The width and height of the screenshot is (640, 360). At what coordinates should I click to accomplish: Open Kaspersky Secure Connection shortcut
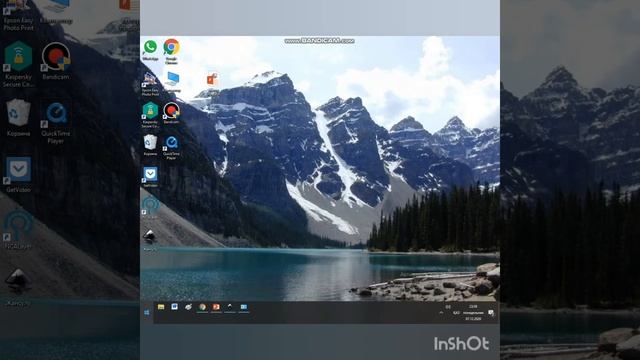pos(150,114)
